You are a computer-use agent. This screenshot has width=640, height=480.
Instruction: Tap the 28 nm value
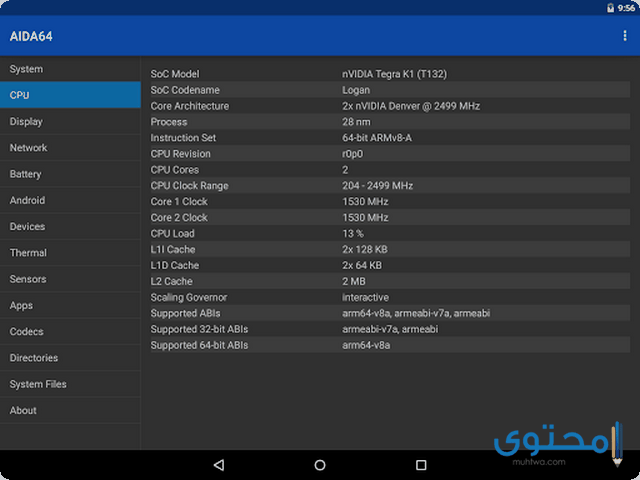coord(356,122)
